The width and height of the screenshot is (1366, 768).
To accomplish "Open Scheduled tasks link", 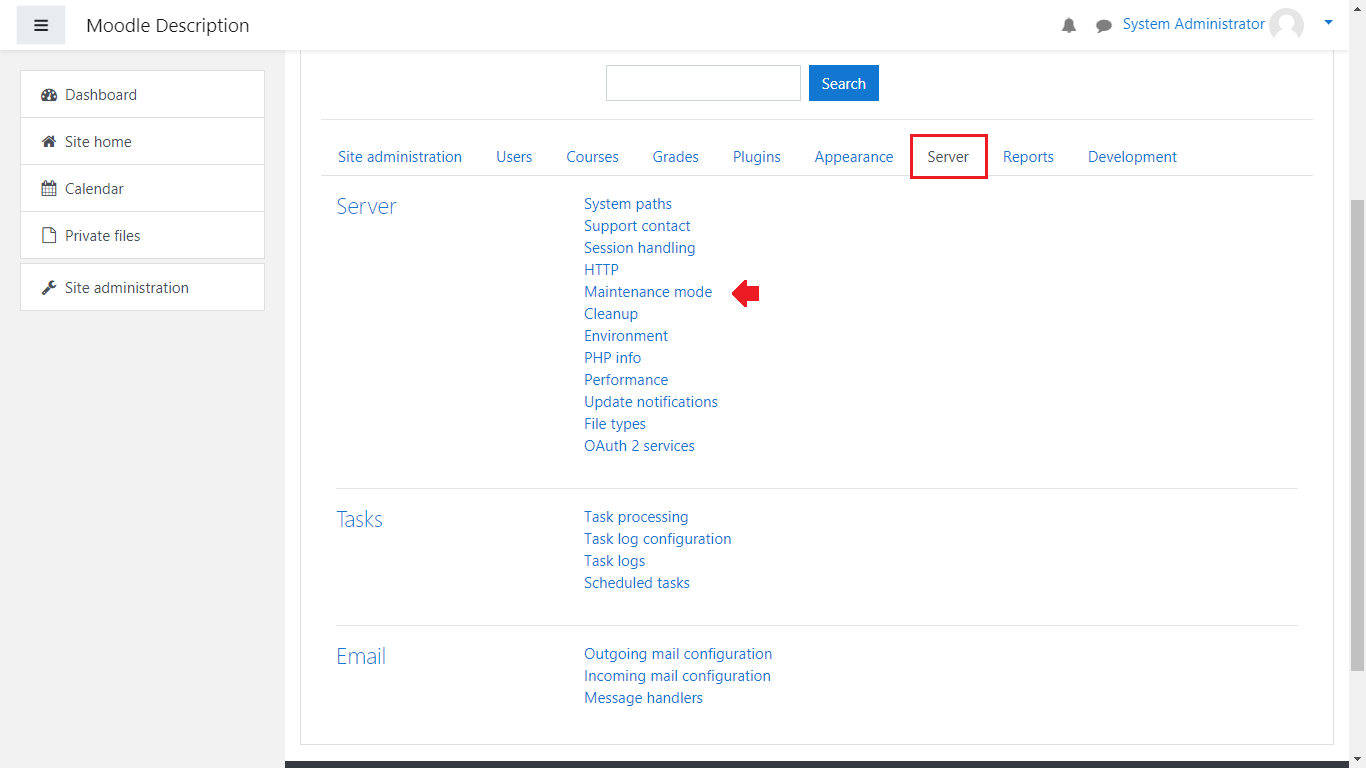I will click(x=637, y=583).
